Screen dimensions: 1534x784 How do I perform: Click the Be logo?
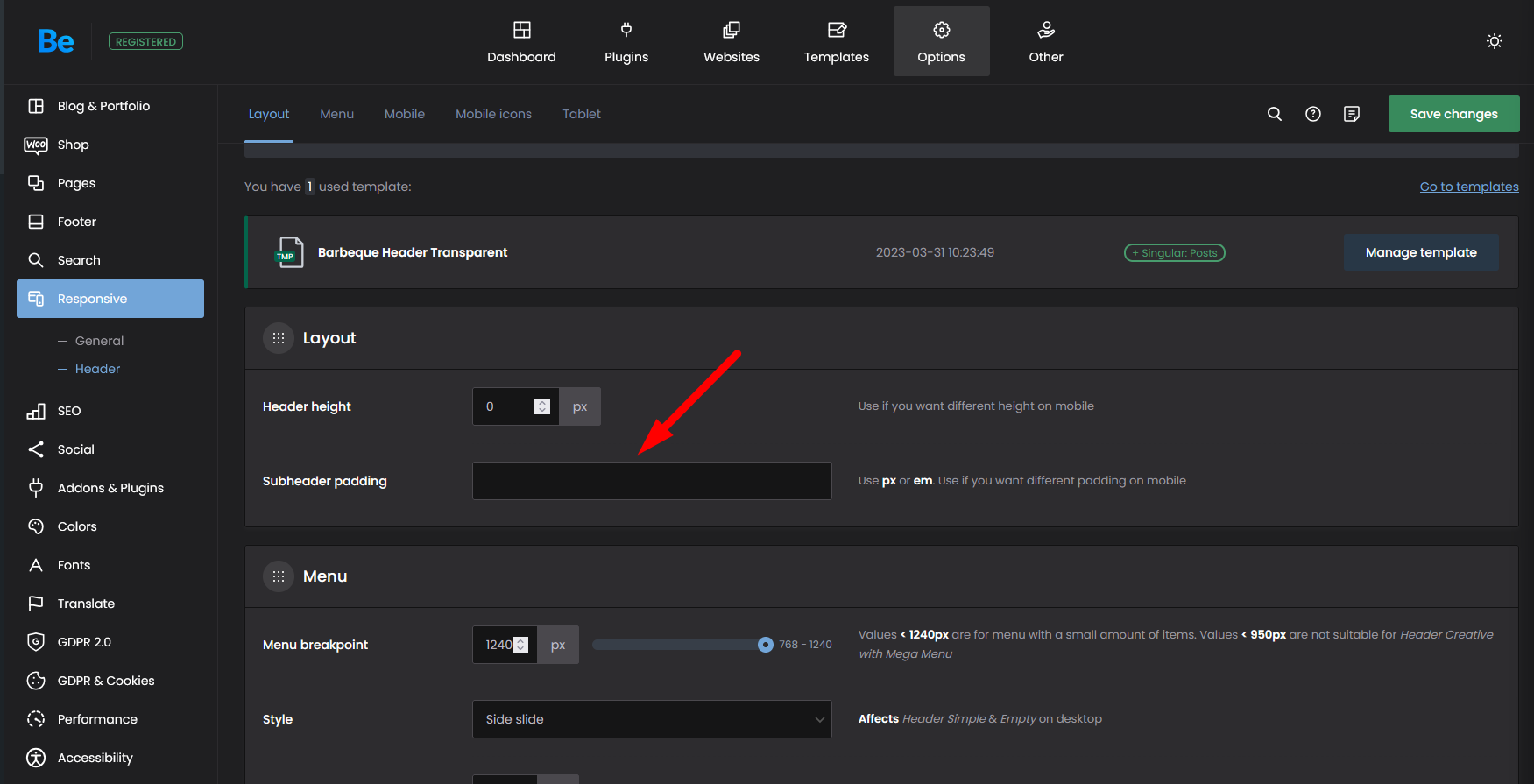point(55,41)
